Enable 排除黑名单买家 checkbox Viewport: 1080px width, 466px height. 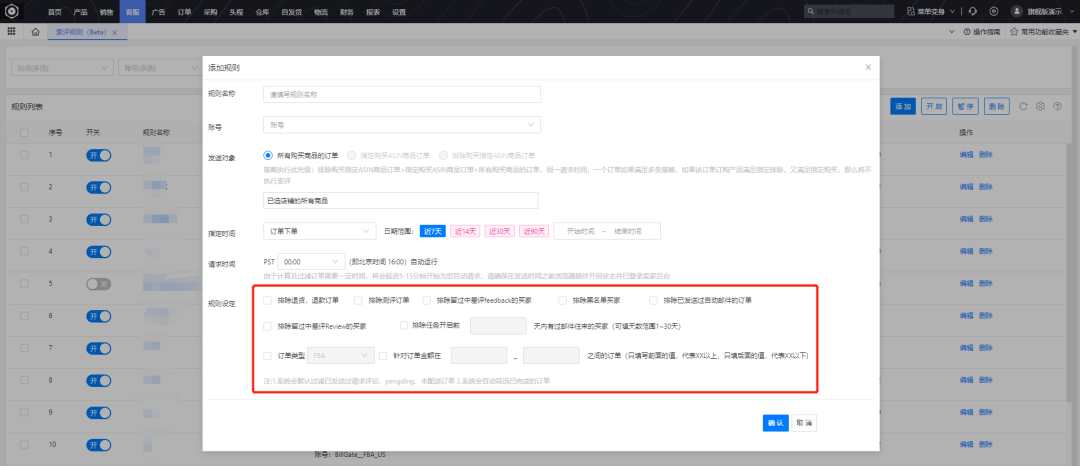563,300
